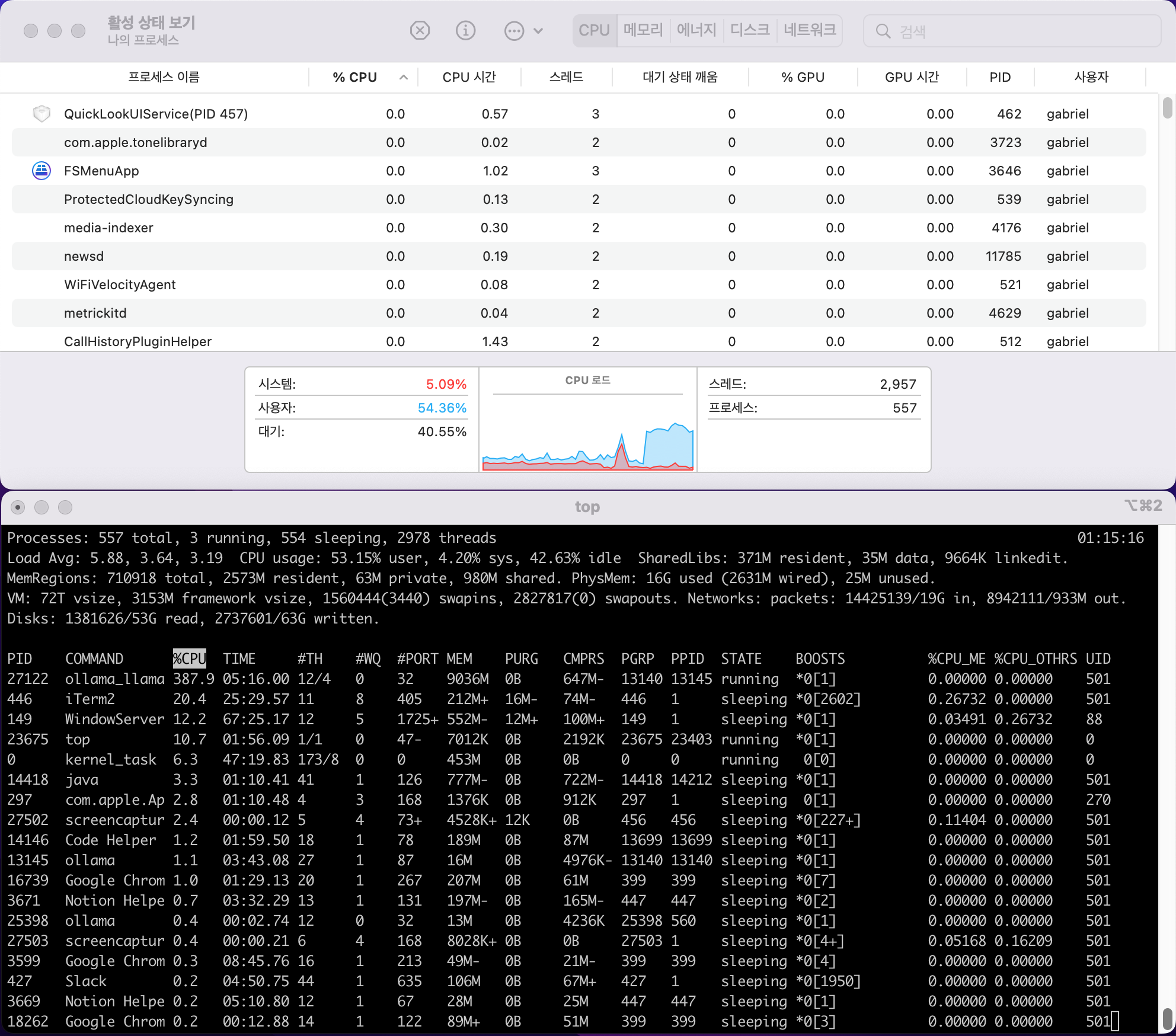
Task: Open the process info (i) icon
Action: pyautogui.click(x=465, y=30)
